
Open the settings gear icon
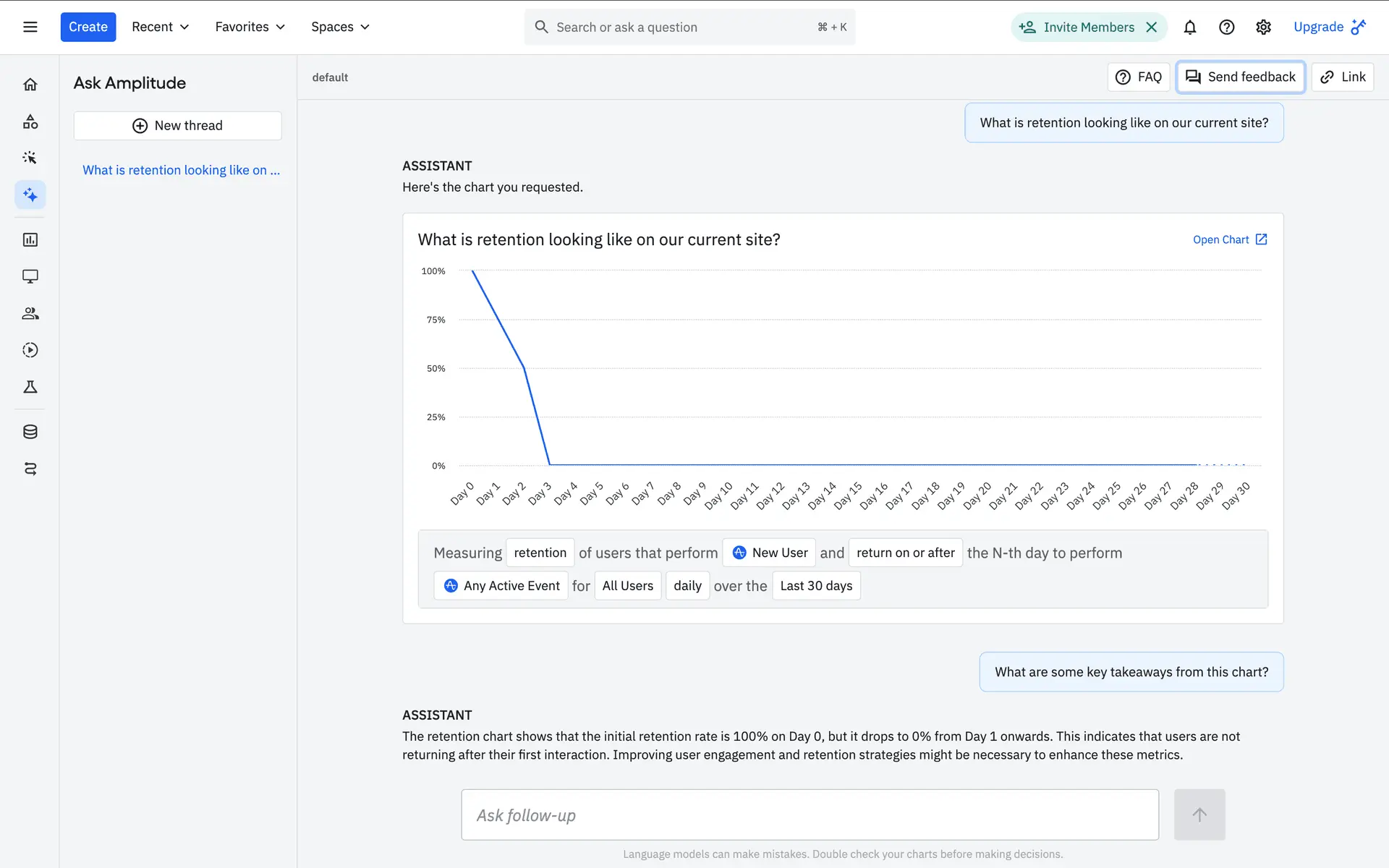[x=1263, y=27]
